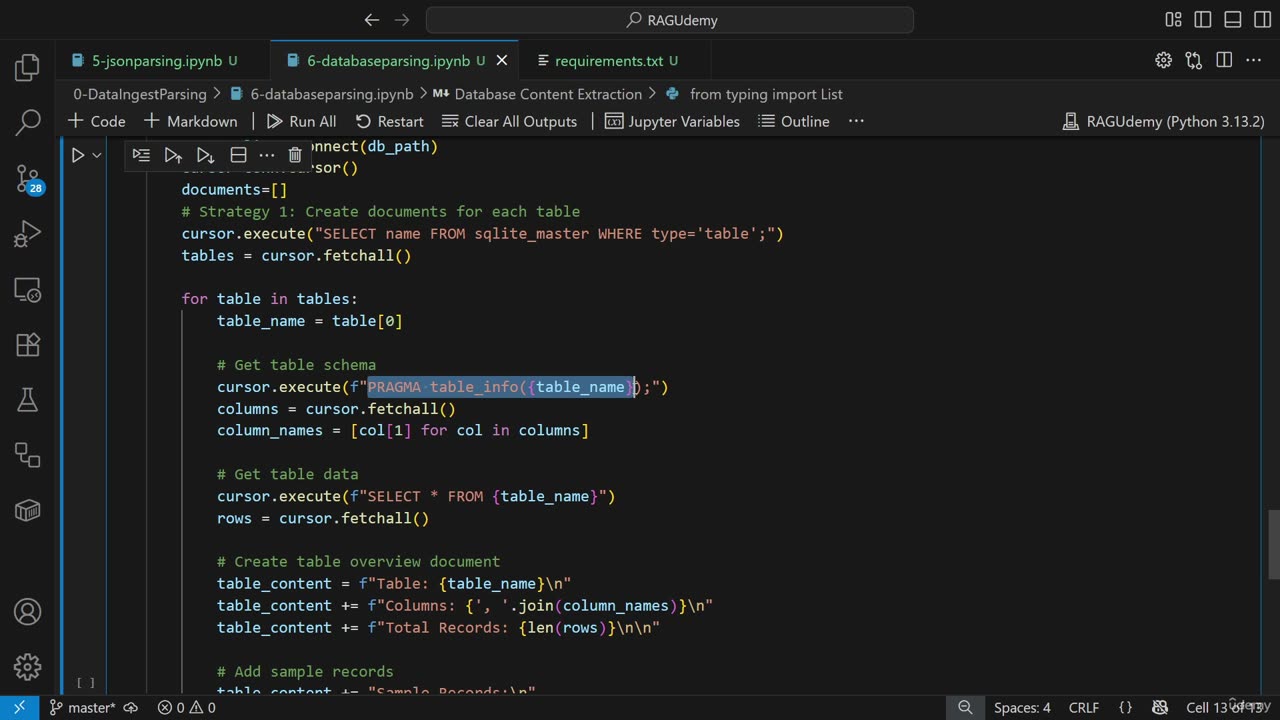Change indentation Spaces: 4
1280x720 pixels.
coord(1022,707)
